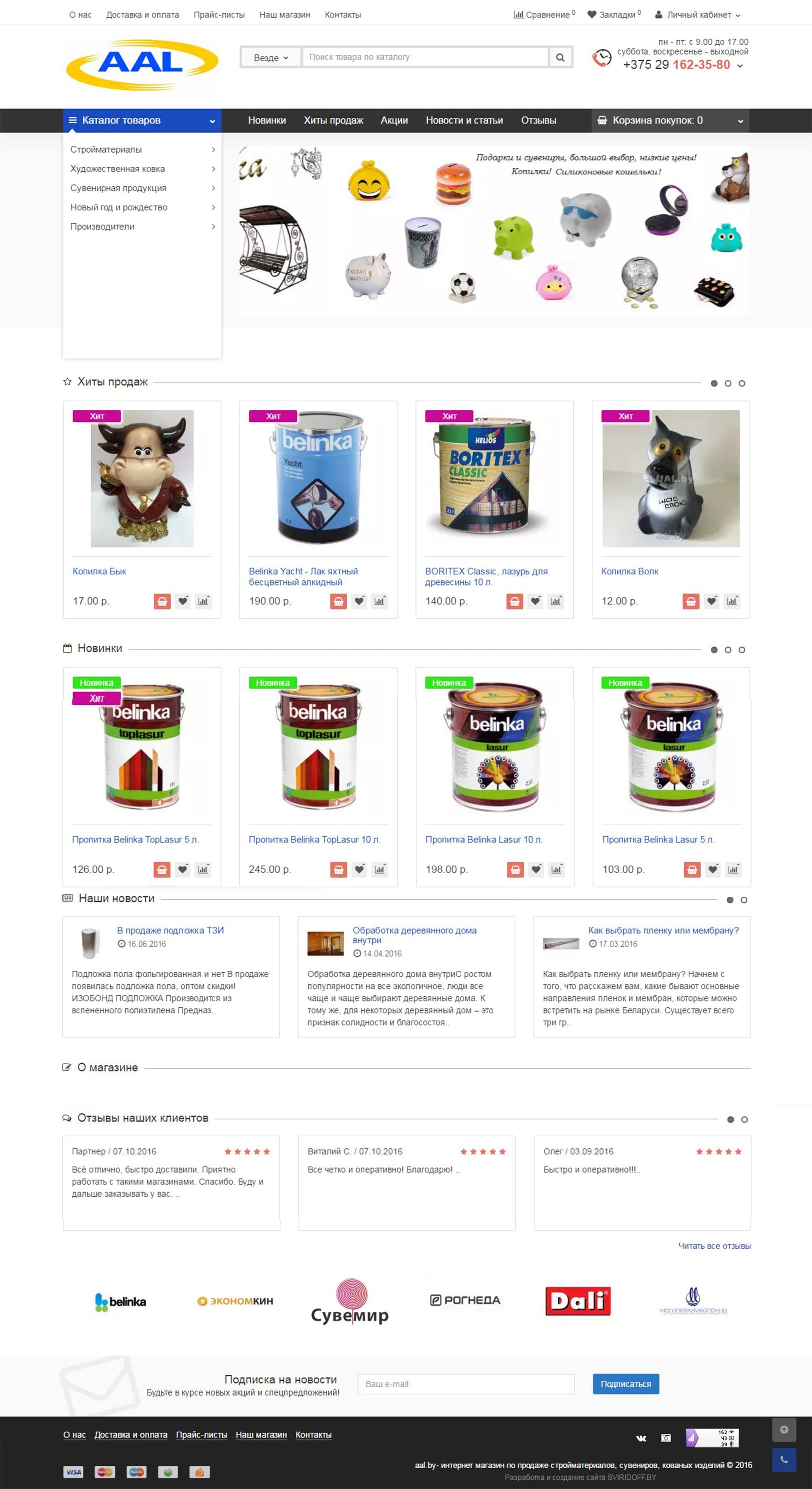Click the blue phone callback icon
This screenshot has width=812, height=1489.
click(x=784, y=1460)
